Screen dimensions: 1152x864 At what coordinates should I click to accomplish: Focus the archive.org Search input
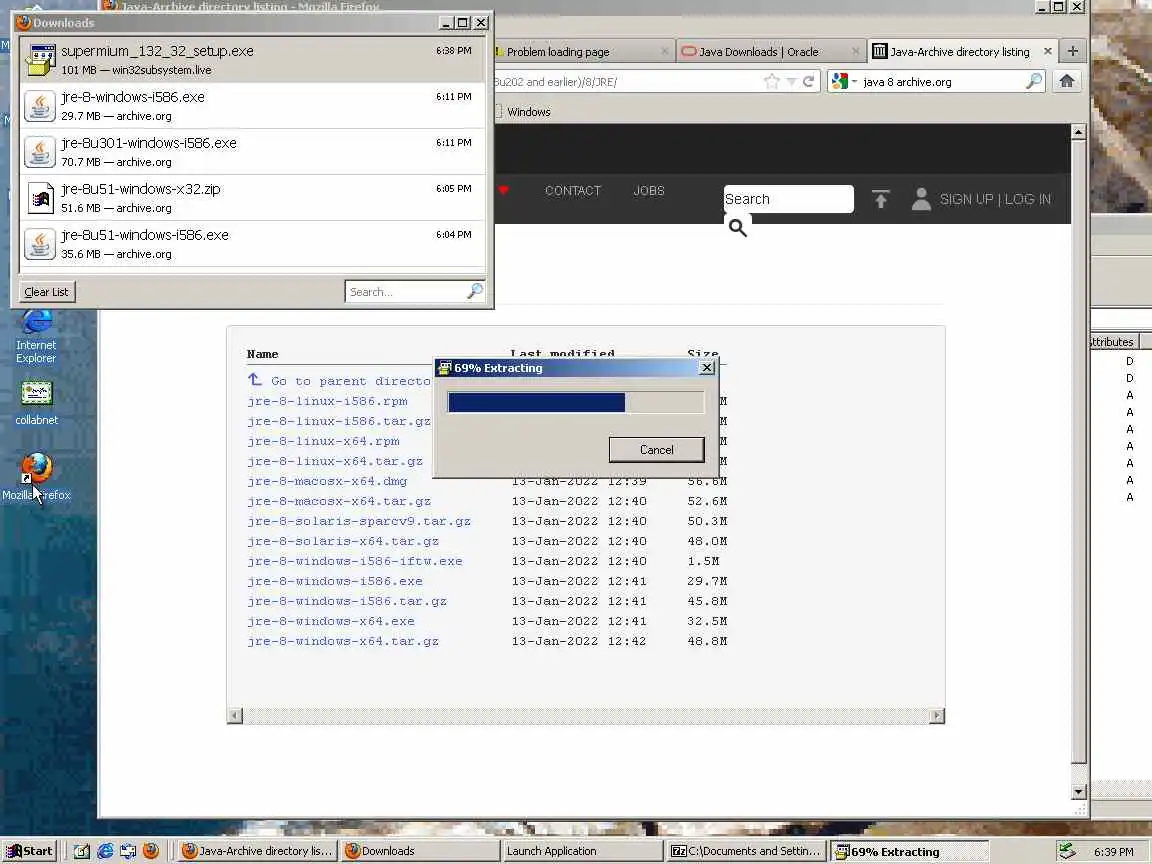[x=788, y=199]
